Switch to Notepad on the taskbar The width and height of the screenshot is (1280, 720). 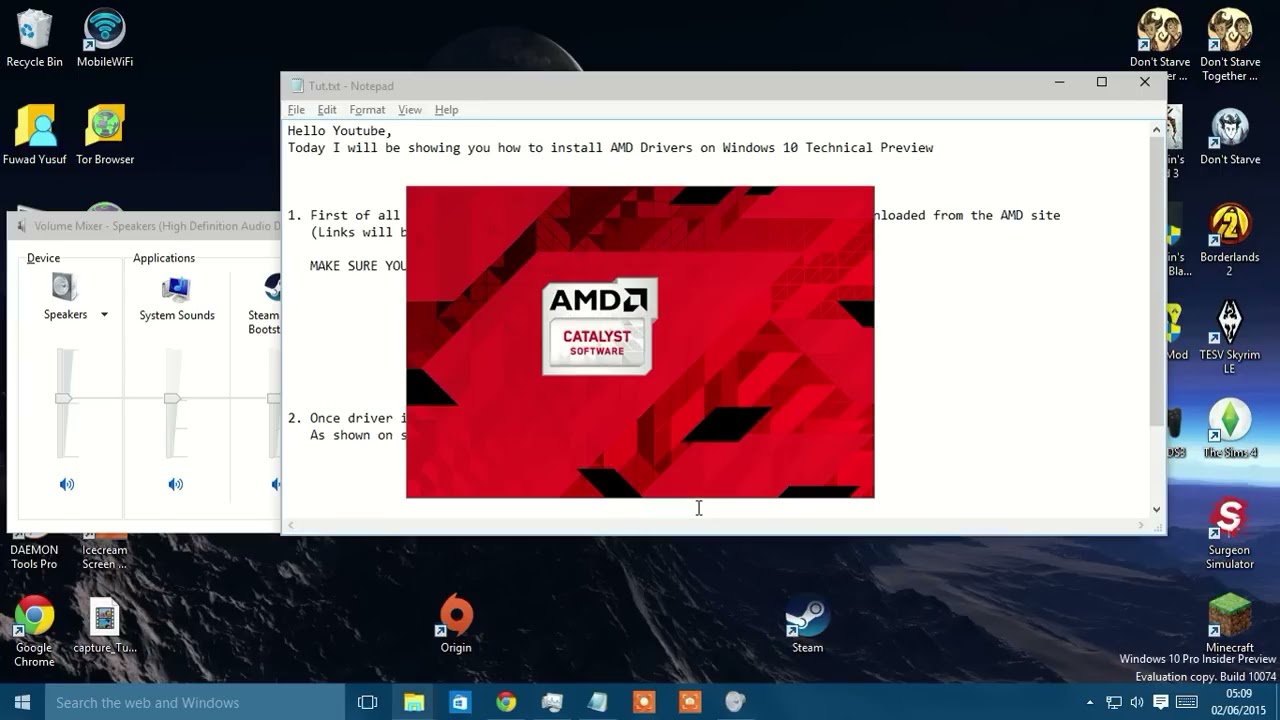(x=598, y=702)
